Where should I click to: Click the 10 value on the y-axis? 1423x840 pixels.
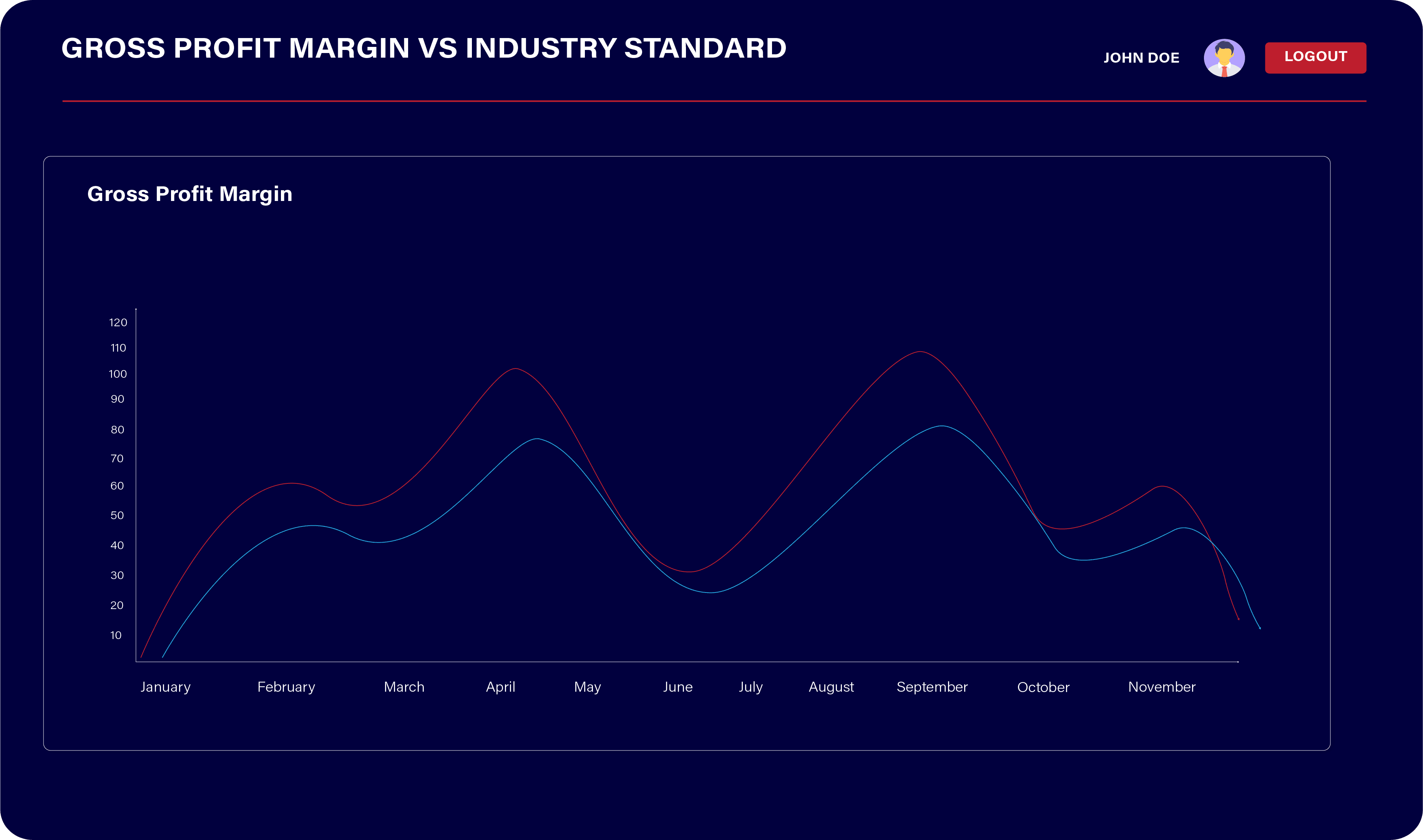(115, 635)
